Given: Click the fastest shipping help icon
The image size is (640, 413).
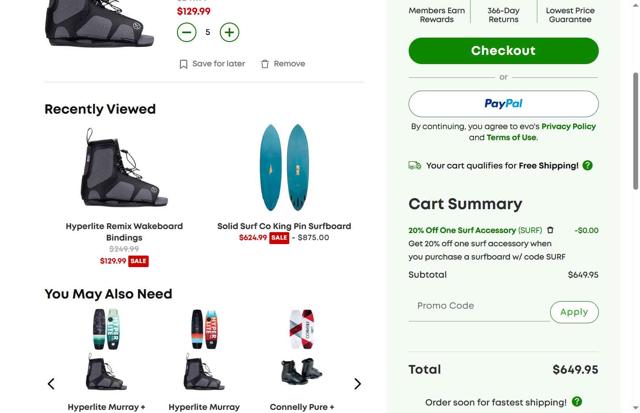Looking at the screenshot, I should [576, 402].
